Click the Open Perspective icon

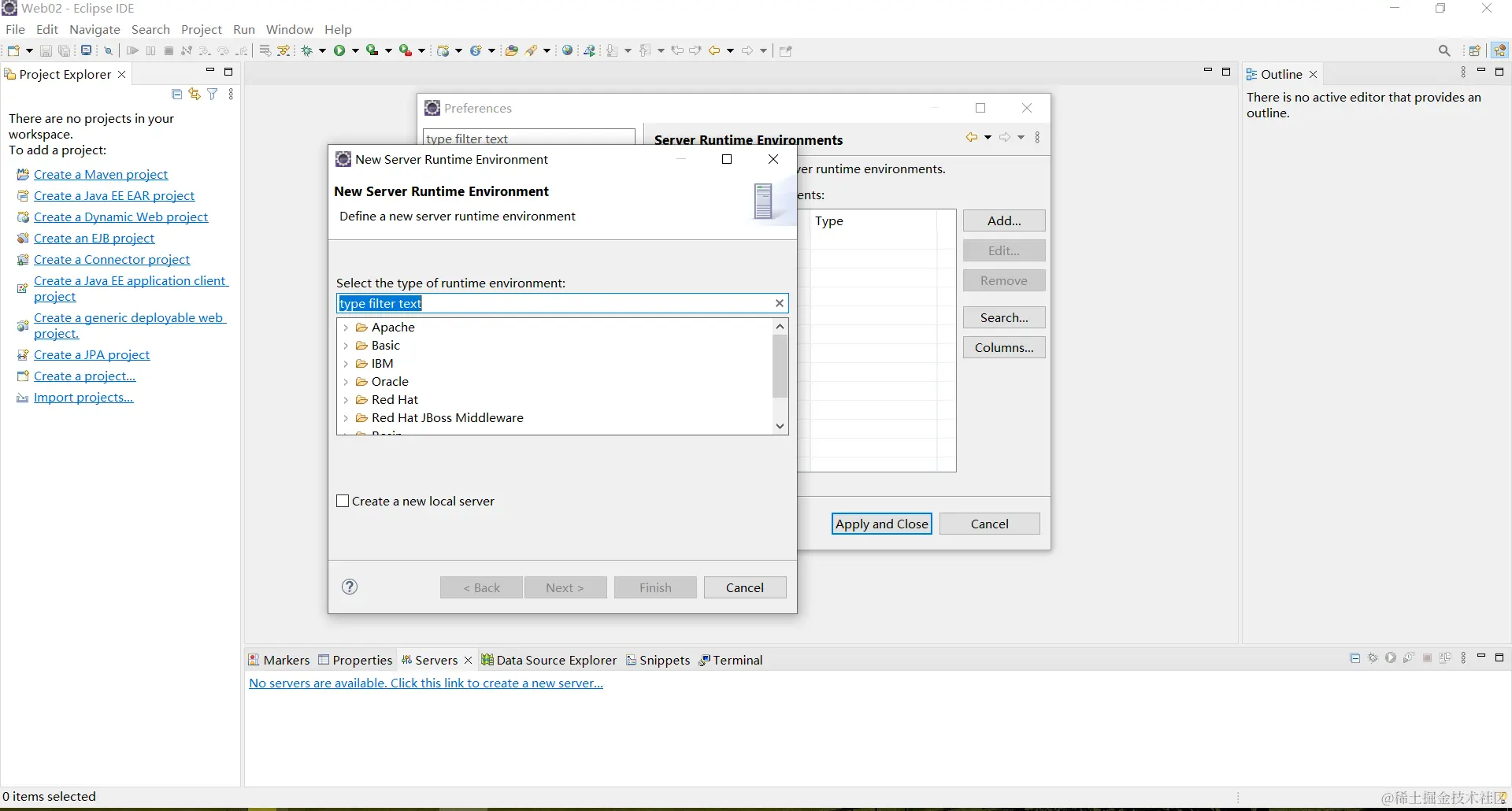pos(1475,50)
